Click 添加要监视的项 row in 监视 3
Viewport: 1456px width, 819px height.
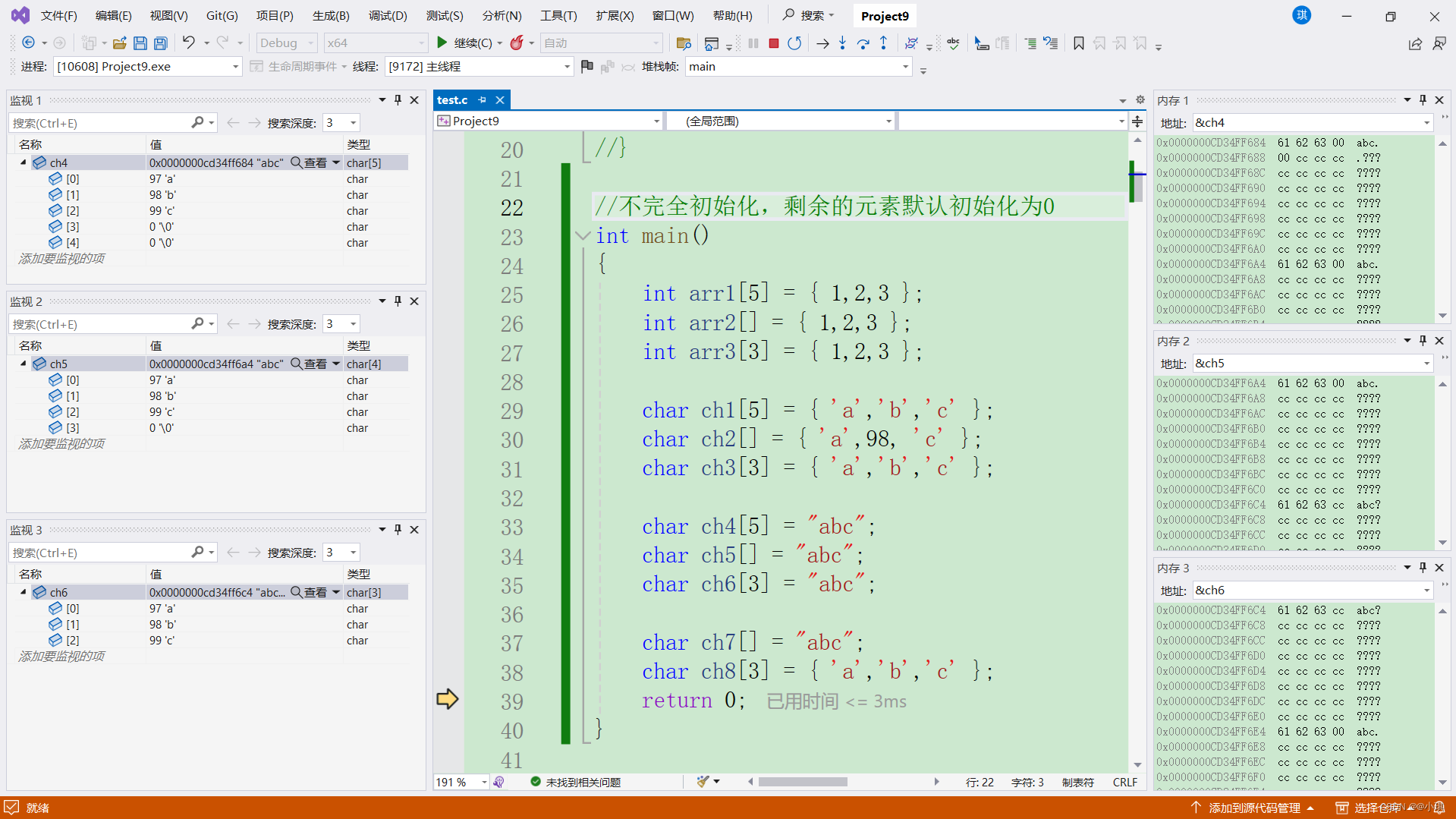pos(61,657)
